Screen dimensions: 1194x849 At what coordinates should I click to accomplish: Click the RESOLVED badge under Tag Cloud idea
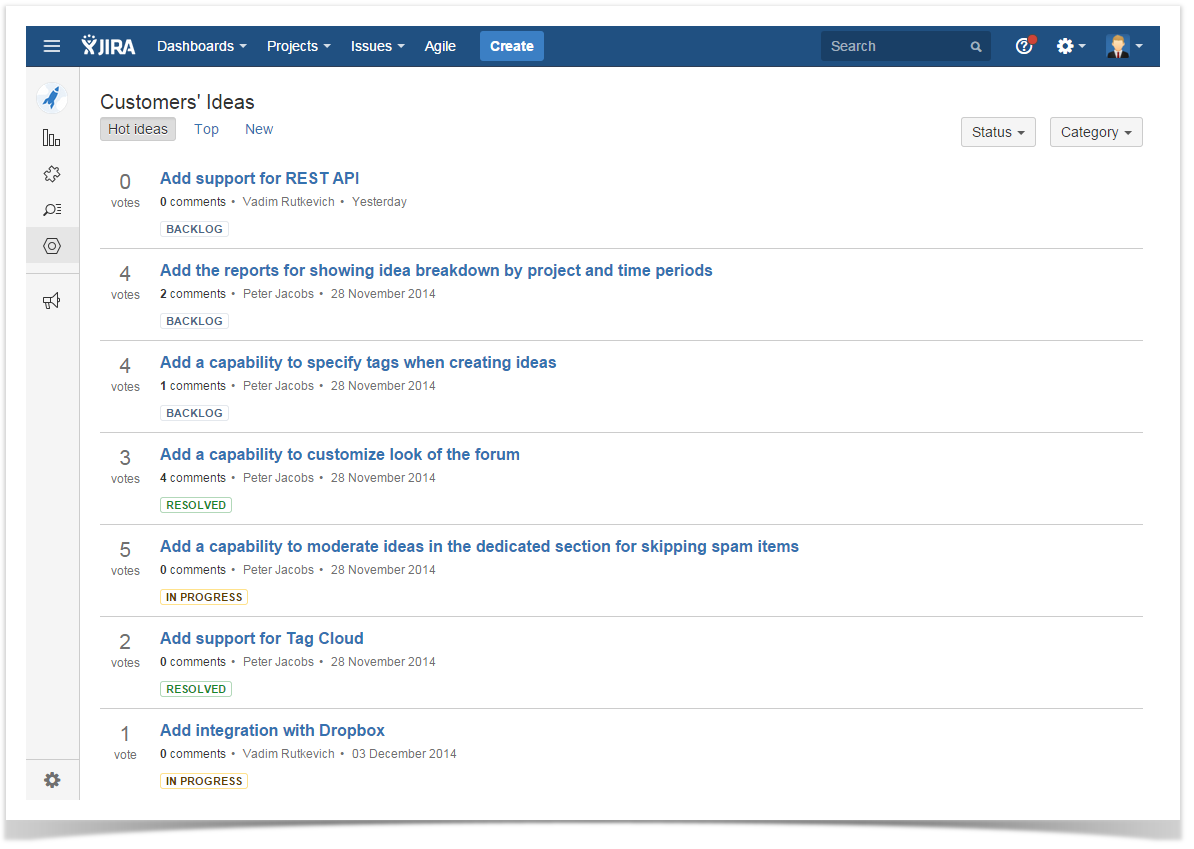point(196,689)
